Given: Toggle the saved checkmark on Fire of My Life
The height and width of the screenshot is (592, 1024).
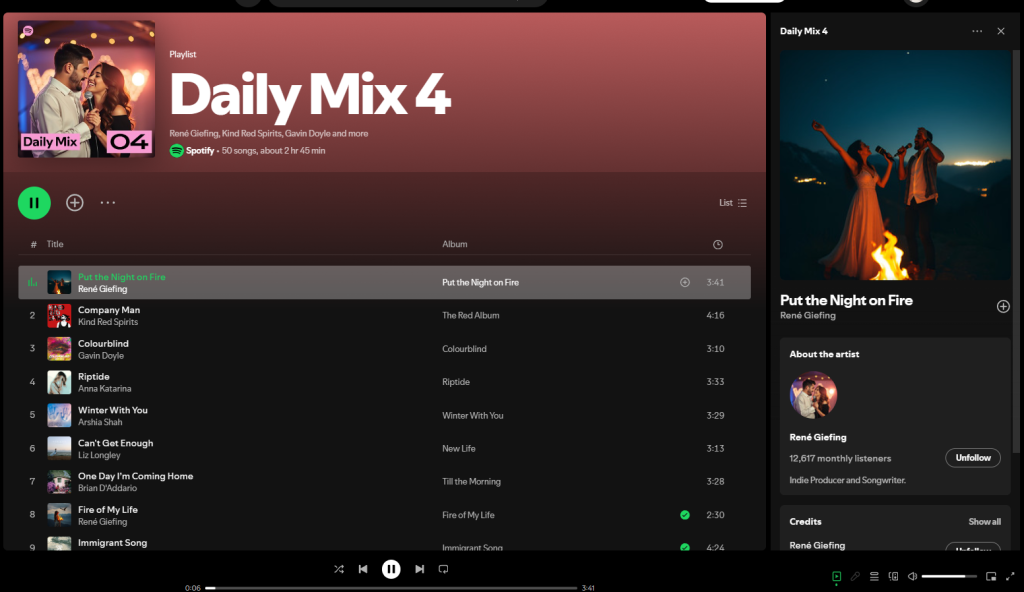Looking at the screenshot, I should pos(684,515).
